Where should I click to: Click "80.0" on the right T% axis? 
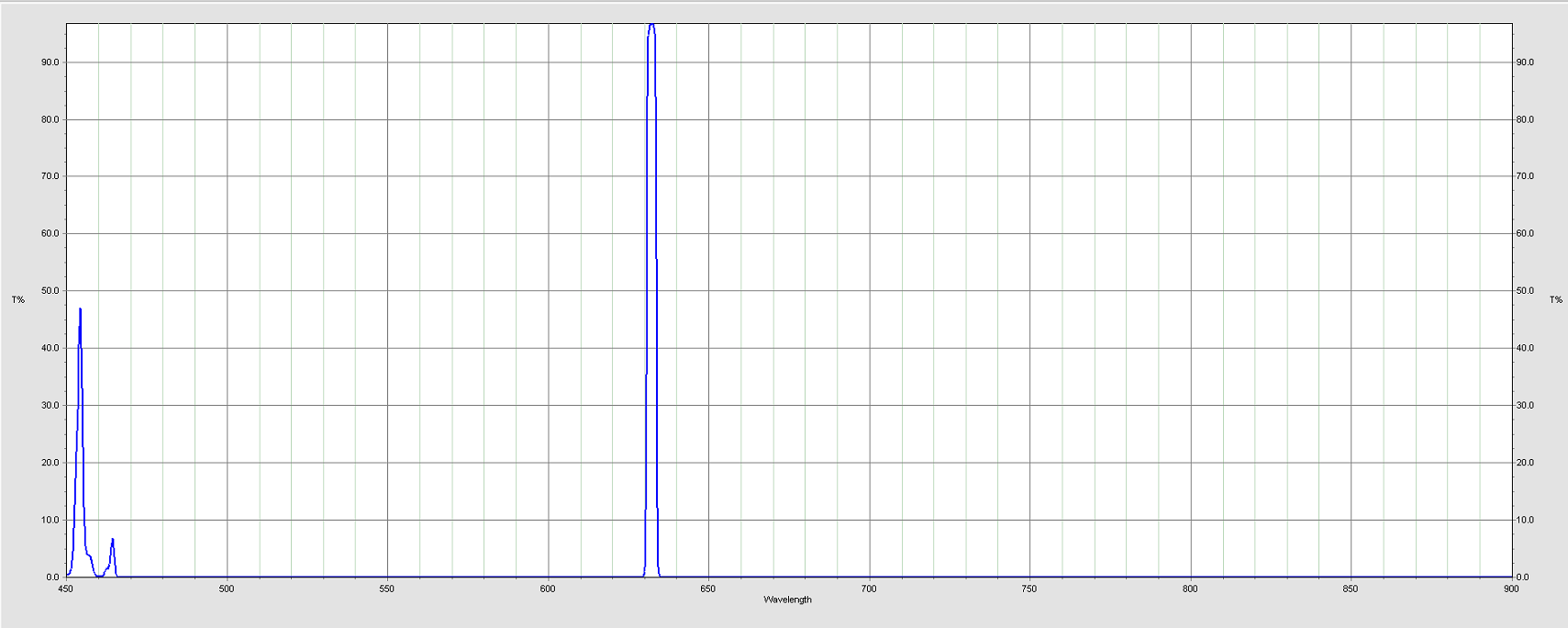1525,119
